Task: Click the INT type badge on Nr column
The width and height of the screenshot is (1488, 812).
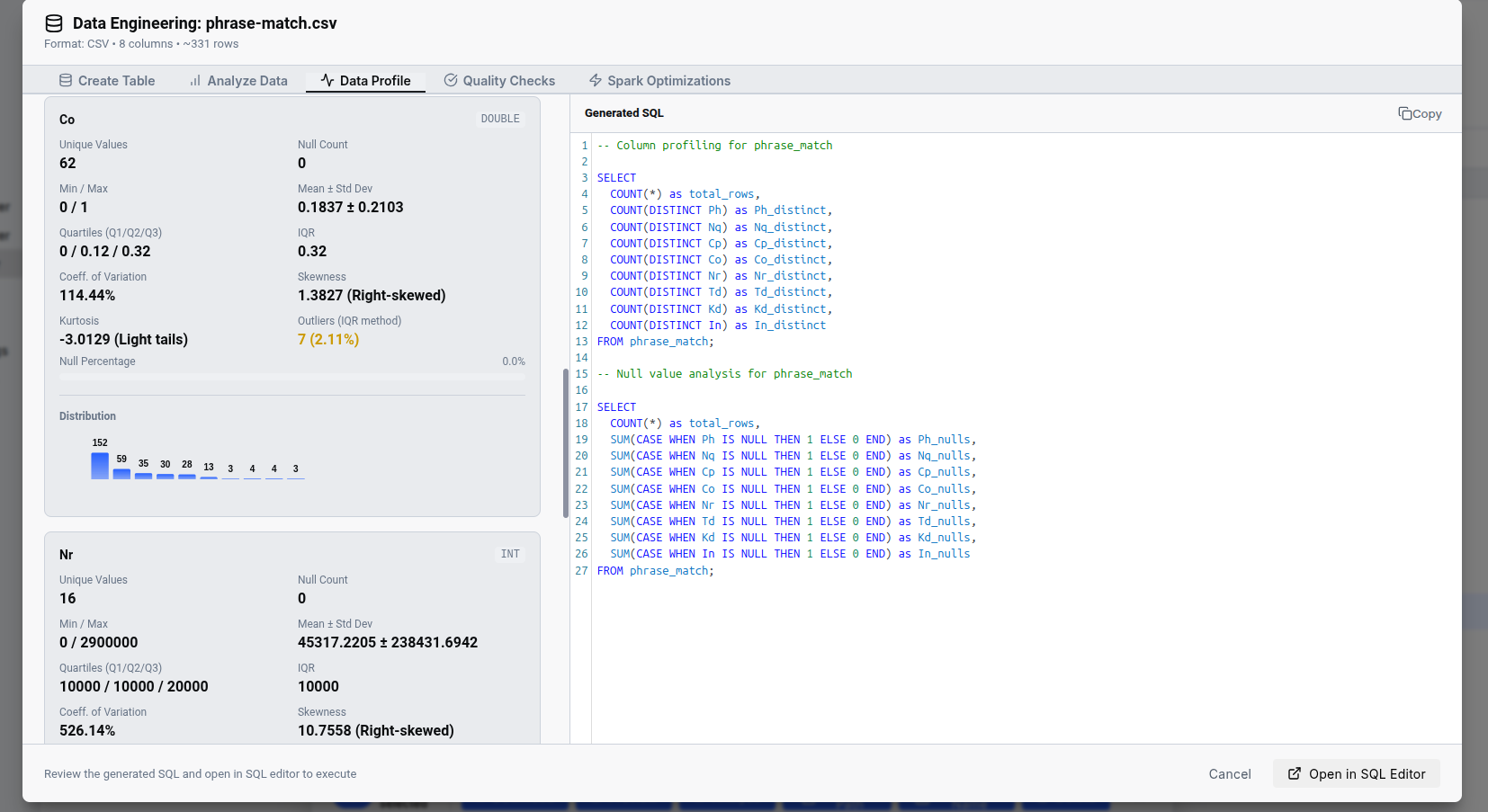Action: pyautogui.click(x=510, y=554)
